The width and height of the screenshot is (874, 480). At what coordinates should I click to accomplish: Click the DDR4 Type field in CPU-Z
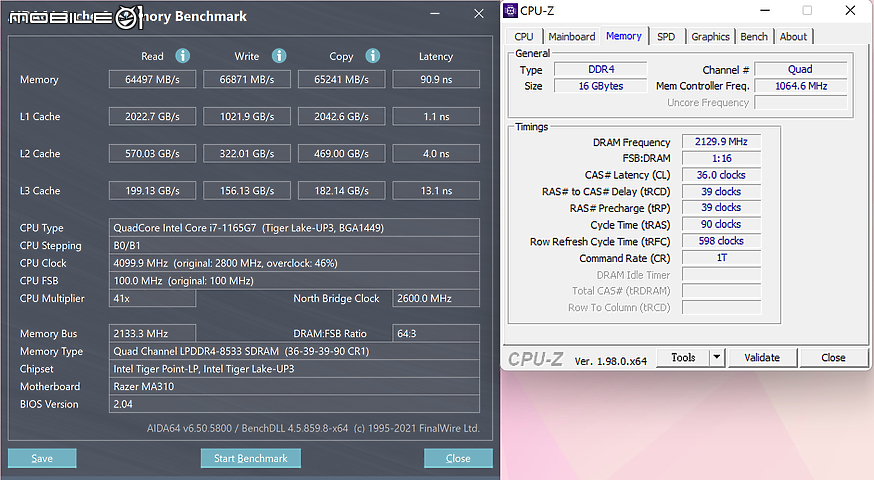point(601,69)
